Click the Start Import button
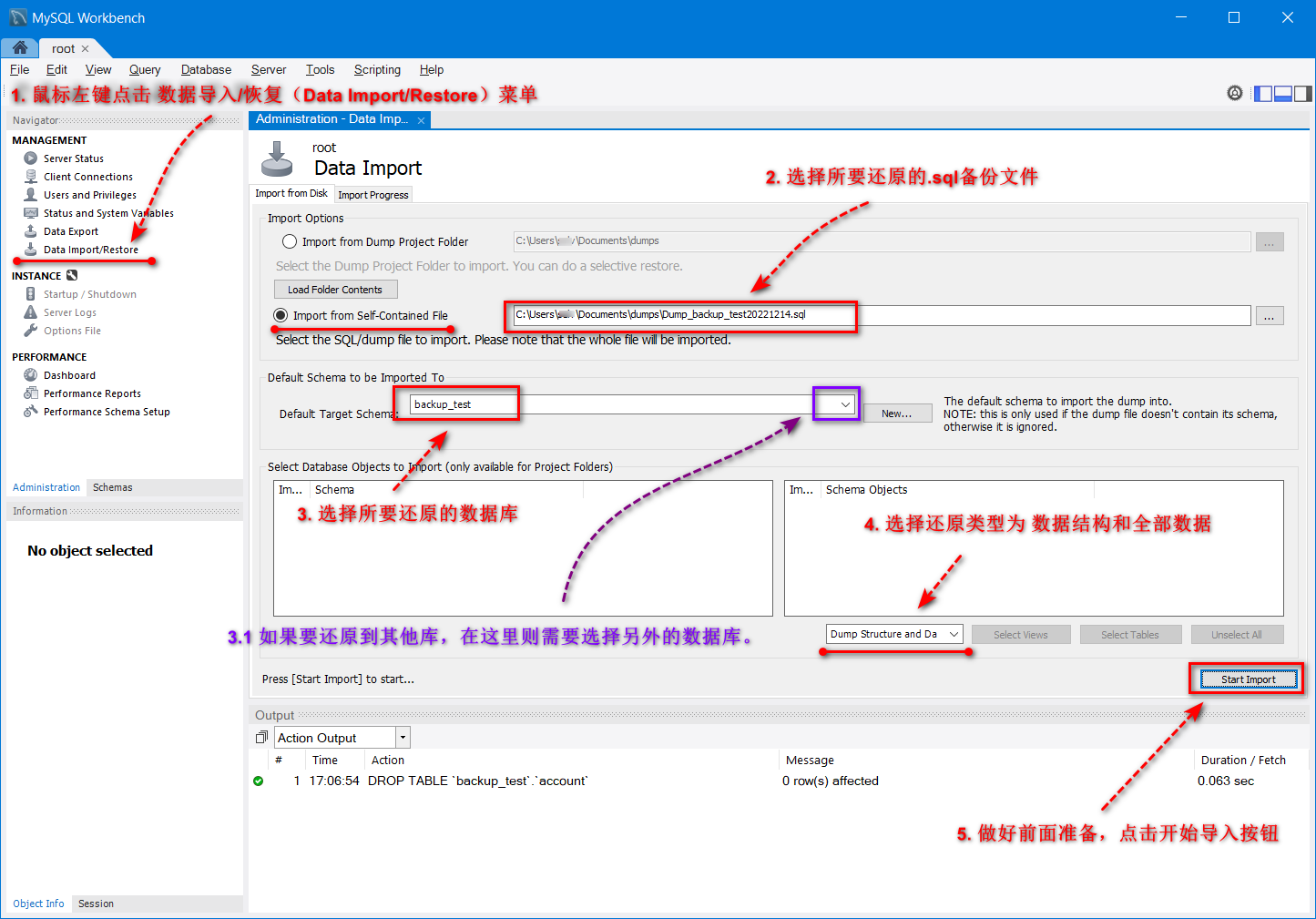The image size is (1316, 919). 1248,679
